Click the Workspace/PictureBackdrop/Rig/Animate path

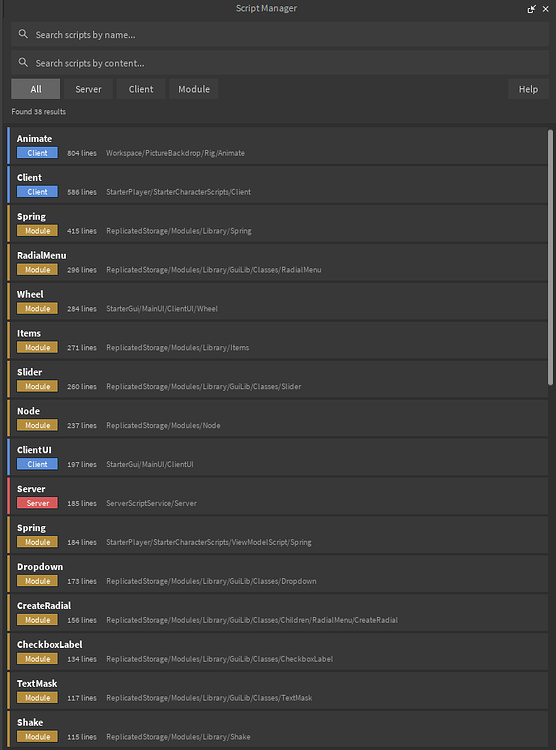tap(176, 153)
